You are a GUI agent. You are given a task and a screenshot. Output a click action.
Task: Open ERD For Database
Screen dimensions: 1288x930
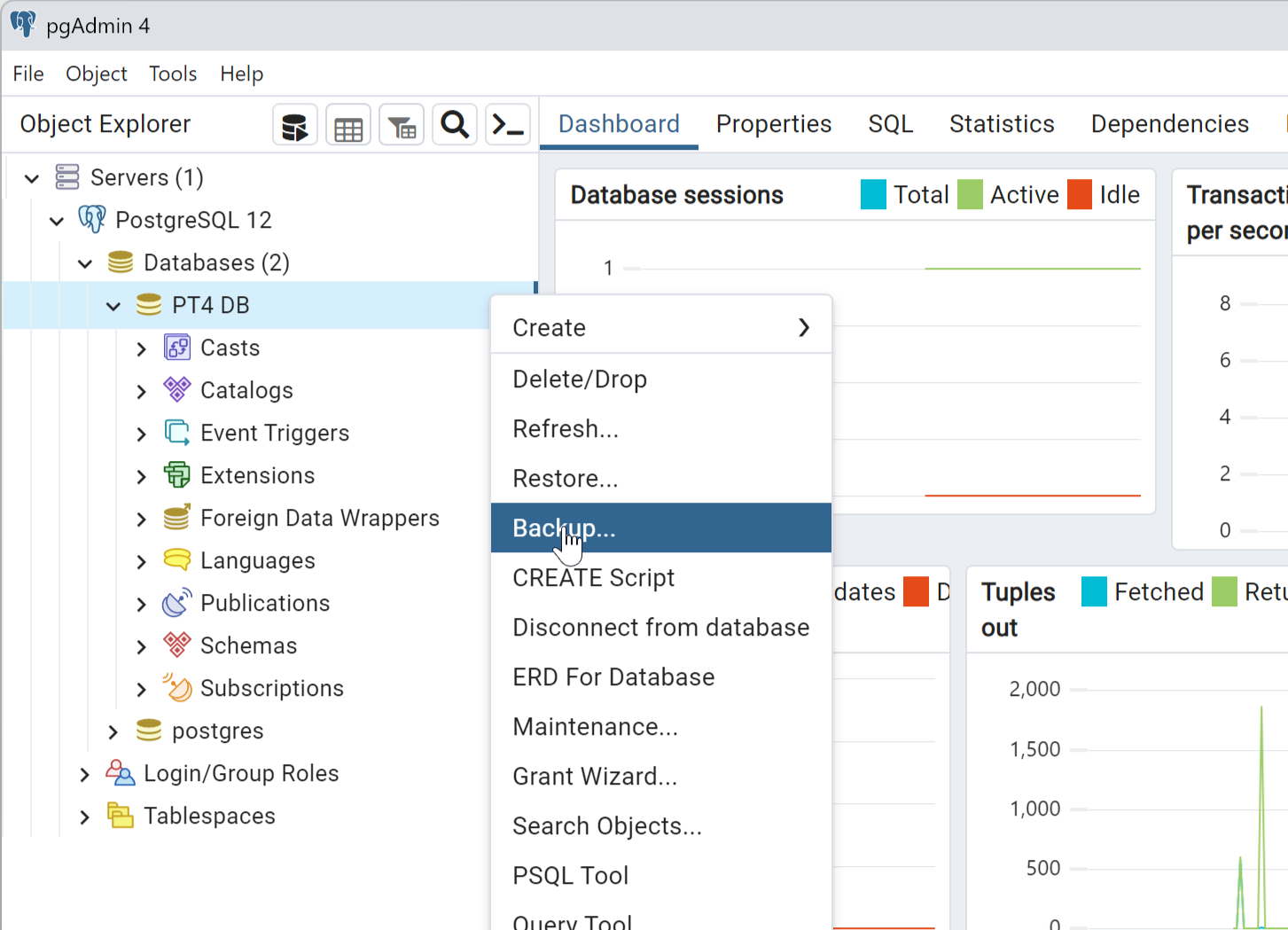coord(661,677)
